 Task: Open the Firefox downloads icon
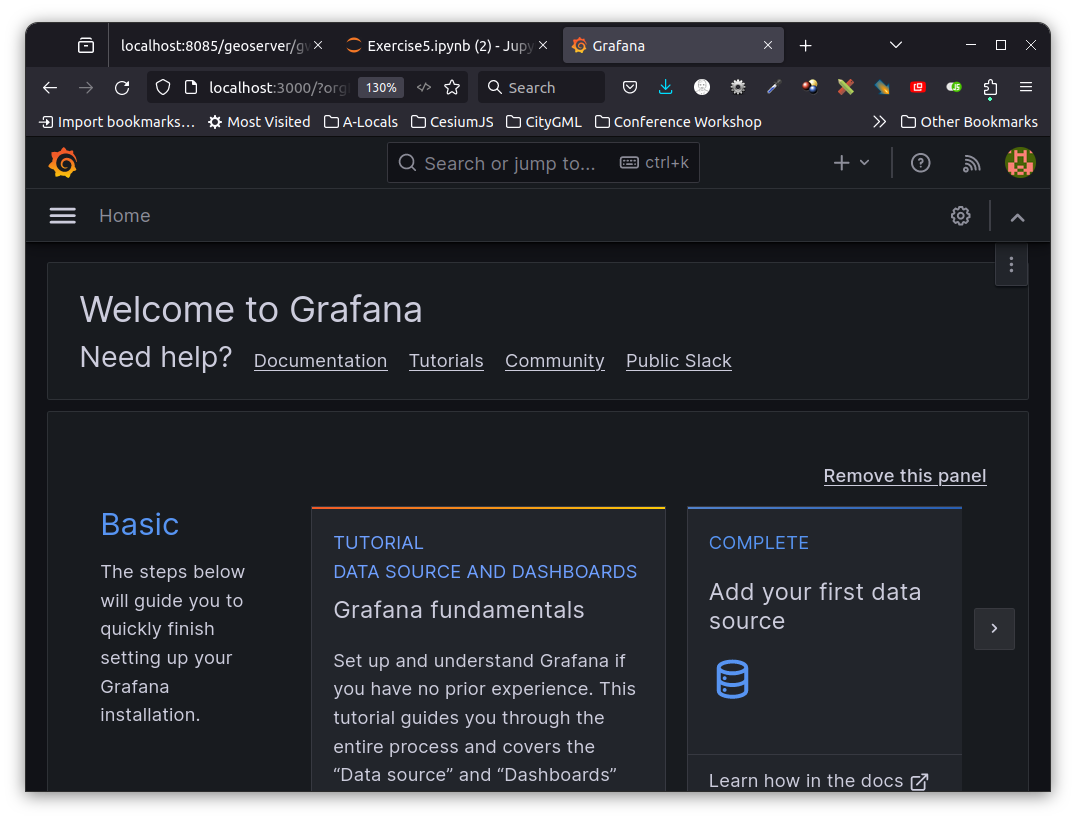point(665,87)
